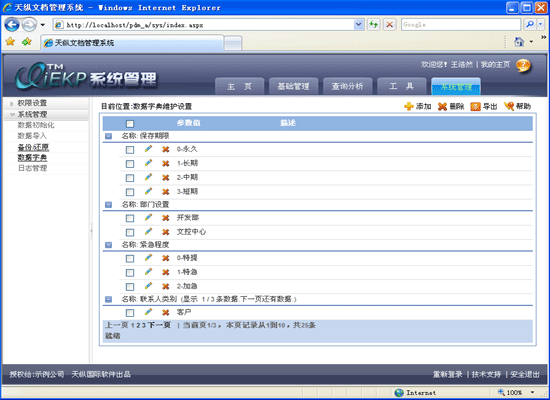Click the 安全退出 footer link

pyautogui.click(x=525, y=374)
